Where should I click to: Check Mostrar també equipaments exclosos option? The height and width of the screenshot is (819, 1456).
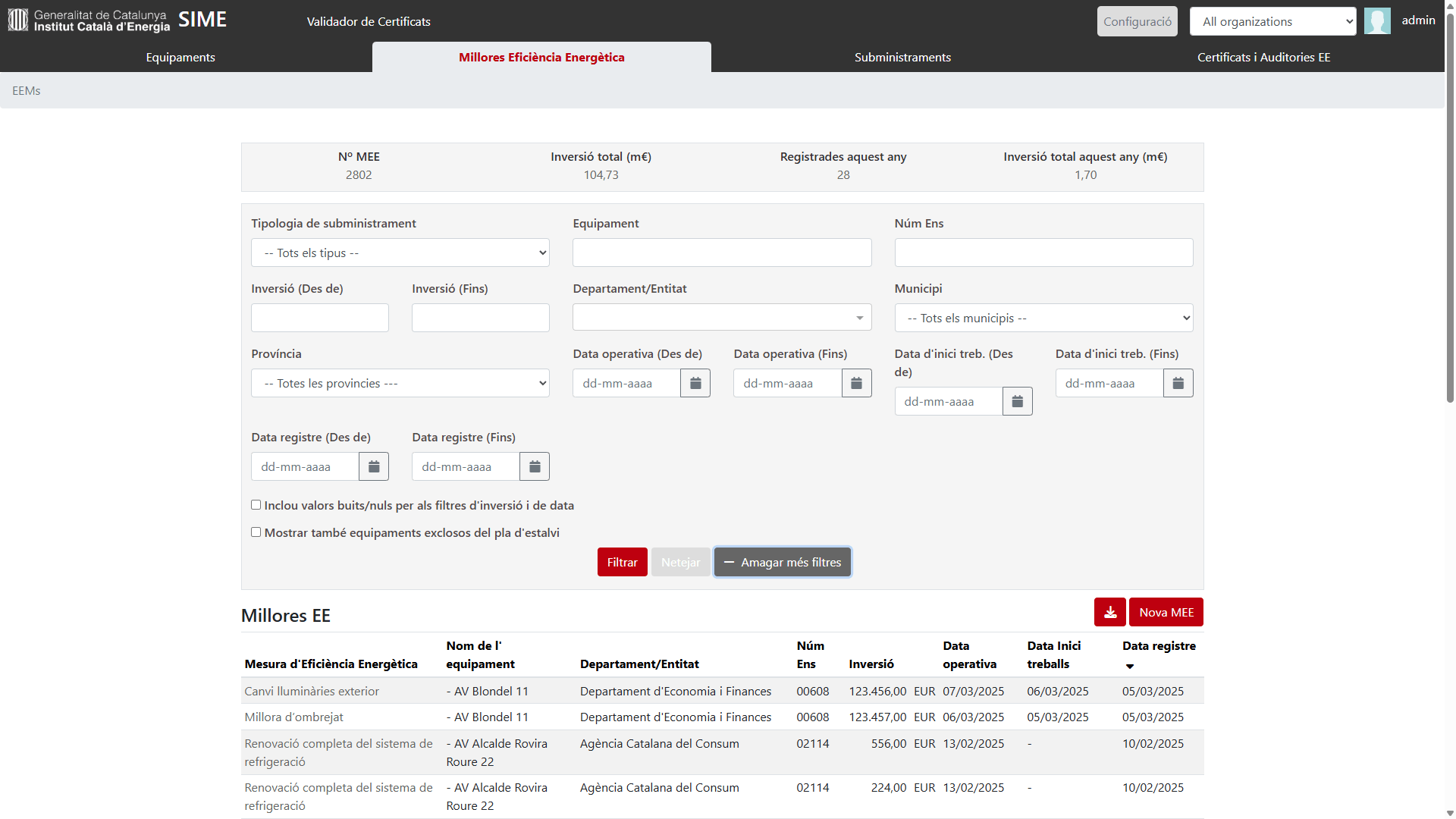coord(256,532)
